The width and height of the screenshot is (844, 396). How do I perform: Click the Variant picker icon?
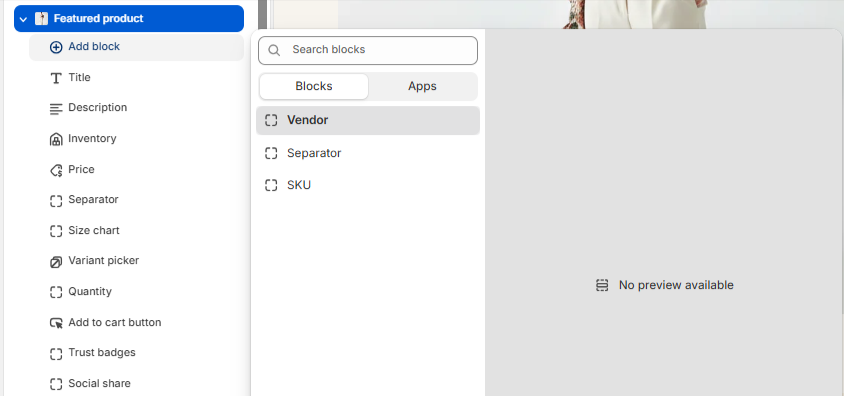click(x=56, y=262)
